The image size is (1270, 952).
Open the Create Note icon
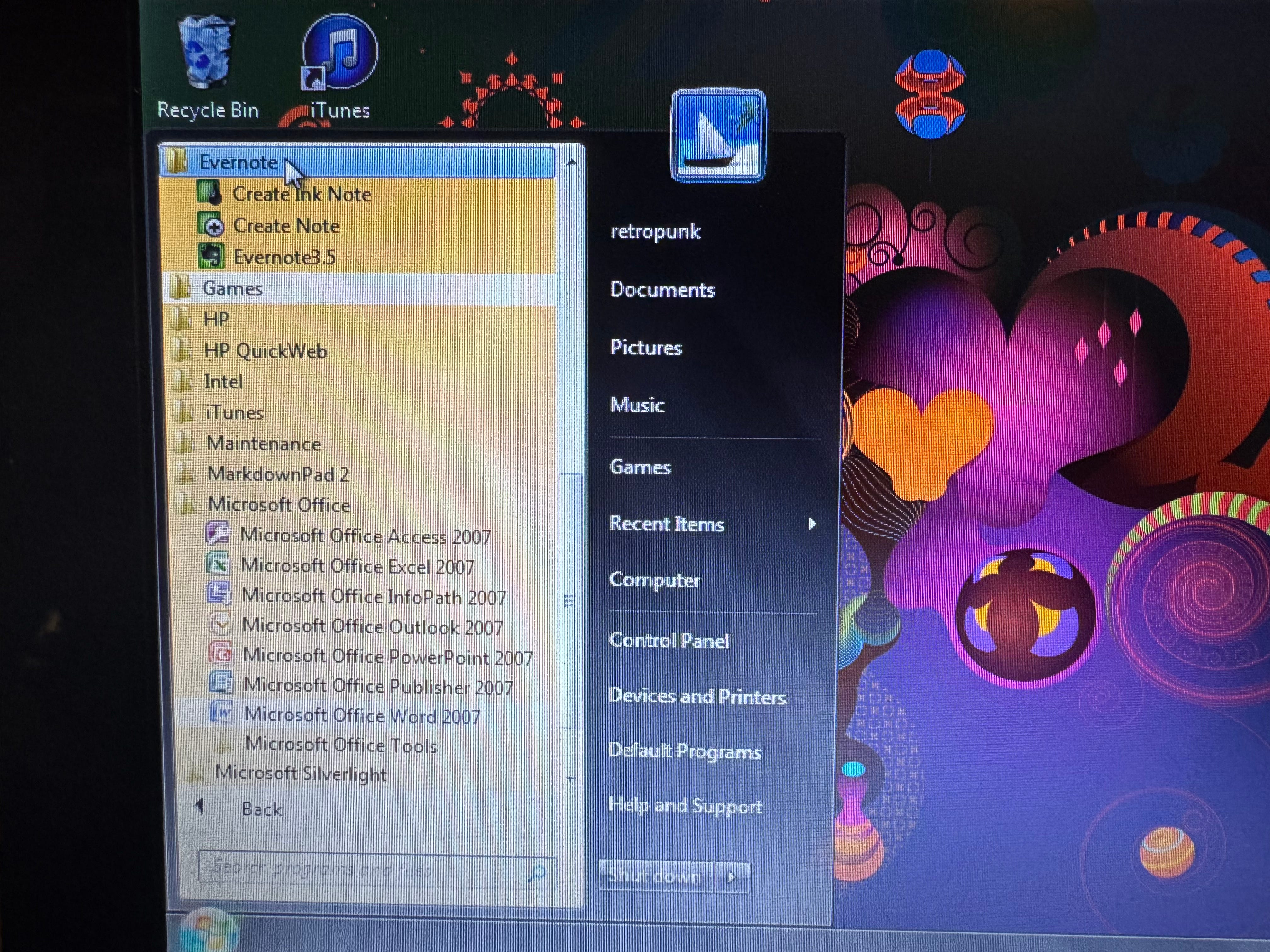tap(211, 224)
